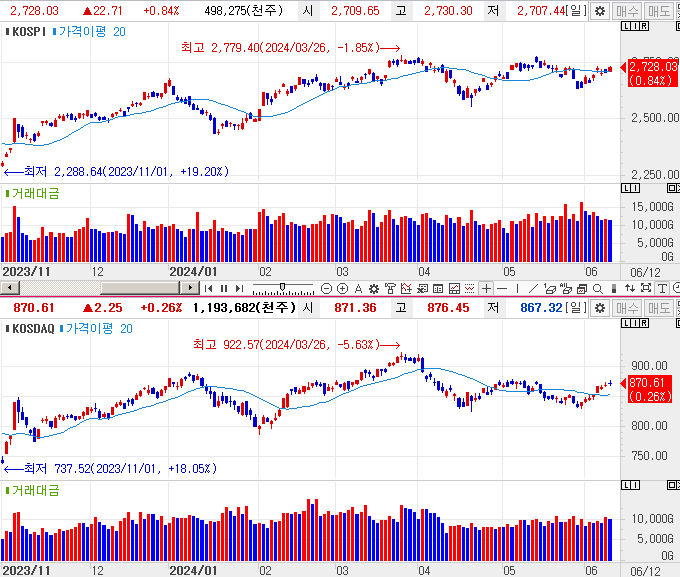Toggle L scale on KOSPI volume panel

626,188
